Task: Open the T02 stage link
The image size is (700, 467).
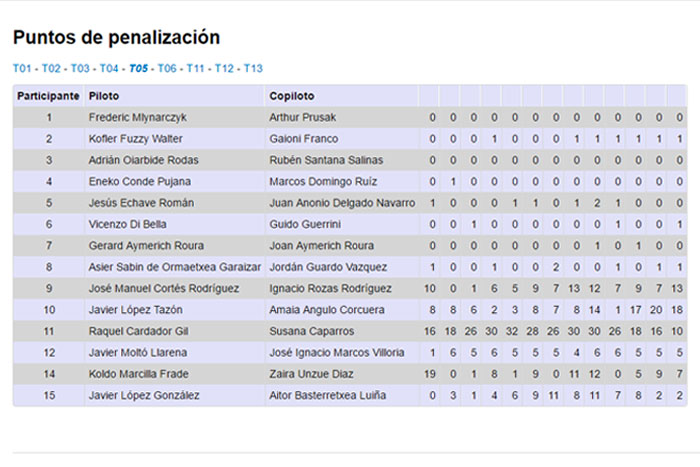Action: click(x=51, y=69)
